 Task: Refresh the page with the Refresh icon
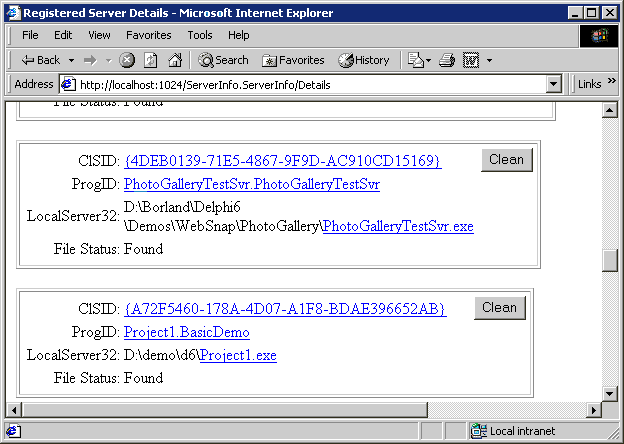150,60
